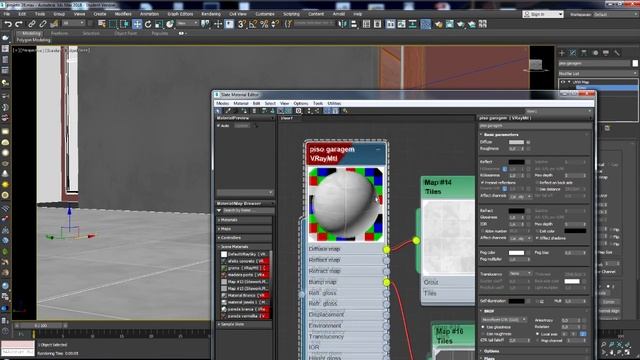Viewport: 640px width, 360px height.
Task: Click the Search by Name field in browser
Action: pos(248,211)
